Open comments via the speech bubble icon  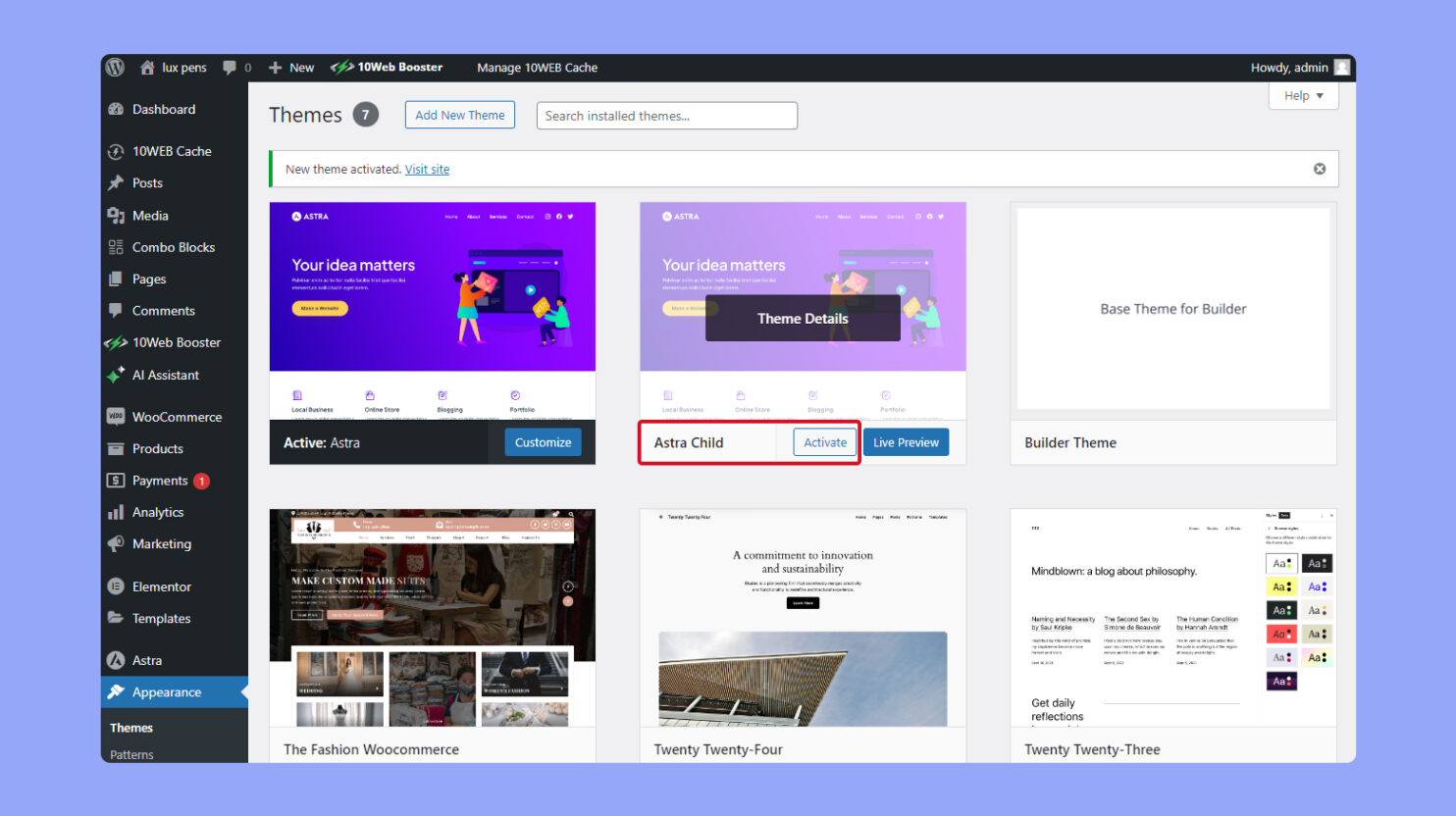point(229,67)
